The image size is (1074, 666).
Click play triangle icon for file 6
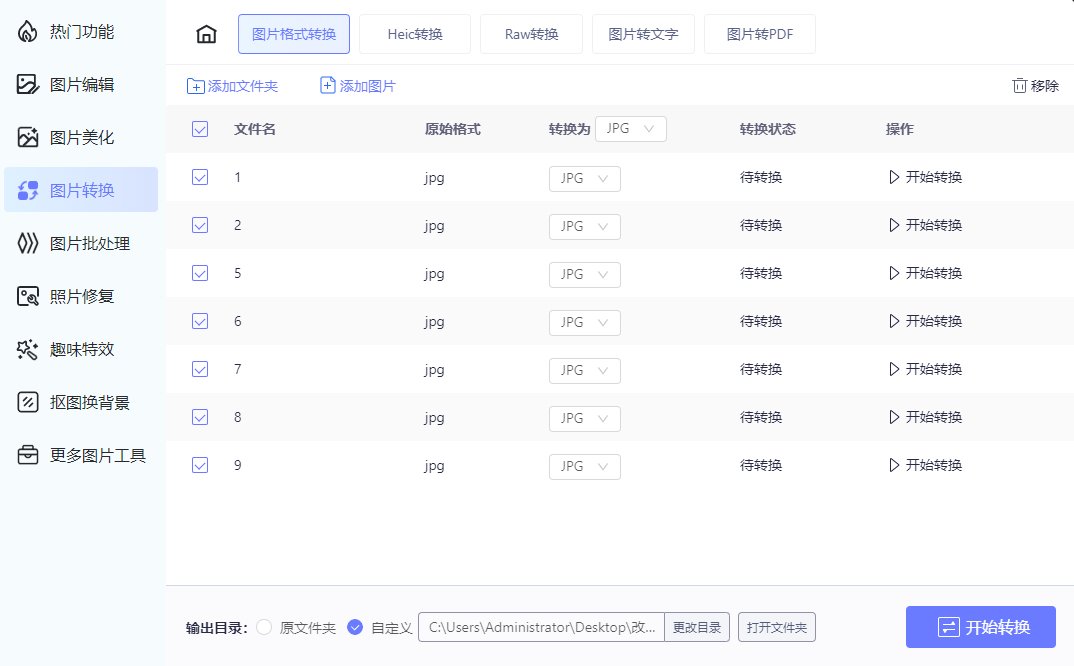[894, 321]
